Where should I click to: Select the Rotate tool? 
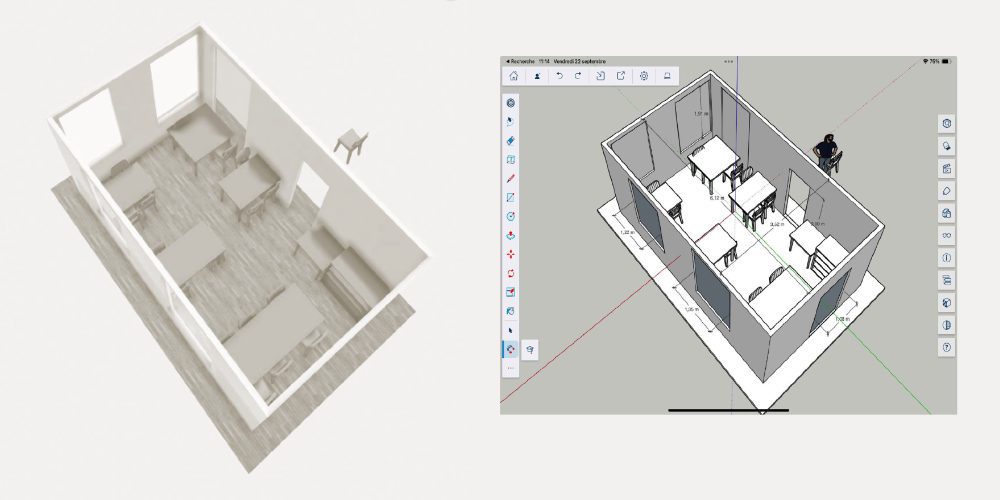tap(511, 273)
